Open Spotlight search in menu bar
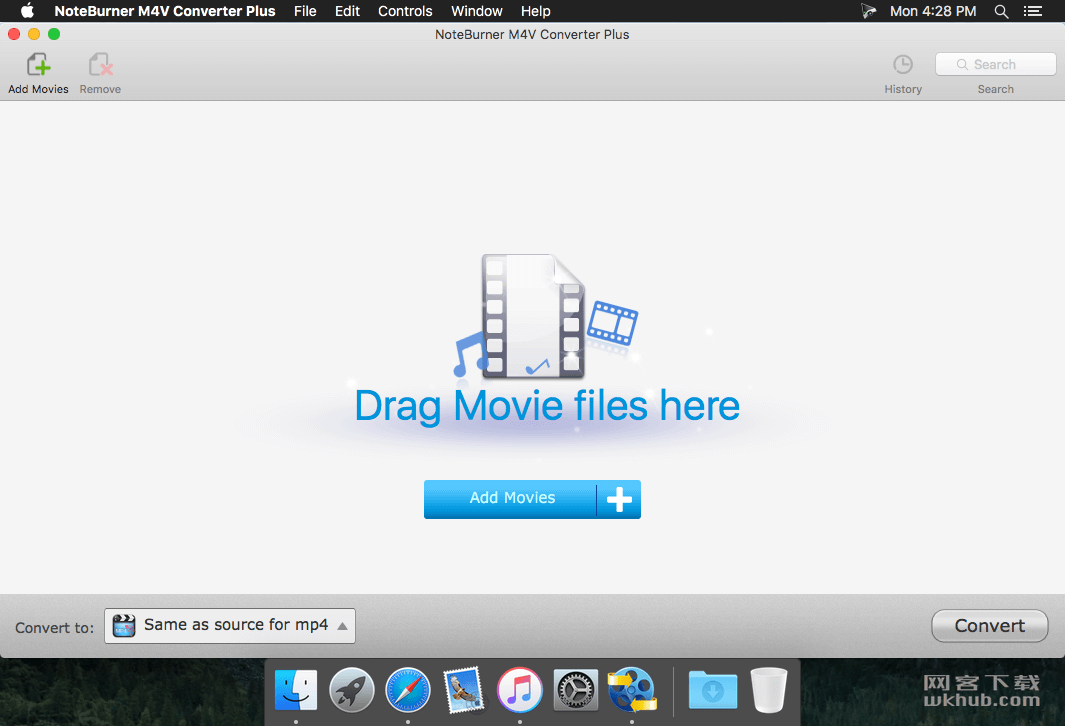Viewport: 1065px width, 726px height. point(1001,11)
